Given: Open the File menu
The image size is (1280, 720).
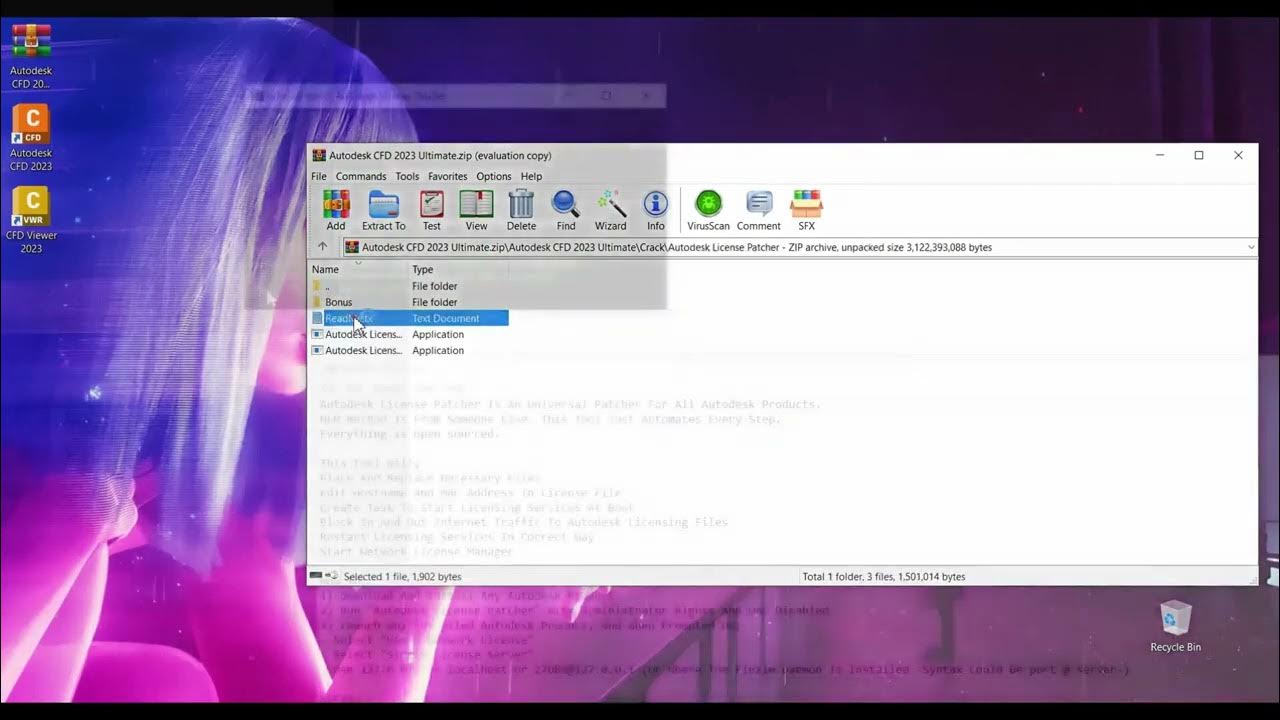Looking at the screenshot, I should point(318,176).
